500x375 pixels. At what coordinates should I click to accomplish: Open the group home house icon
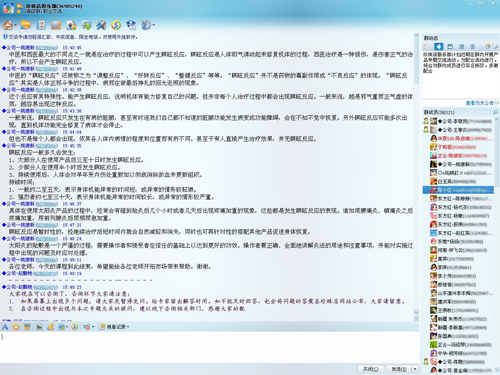(8, 25)
